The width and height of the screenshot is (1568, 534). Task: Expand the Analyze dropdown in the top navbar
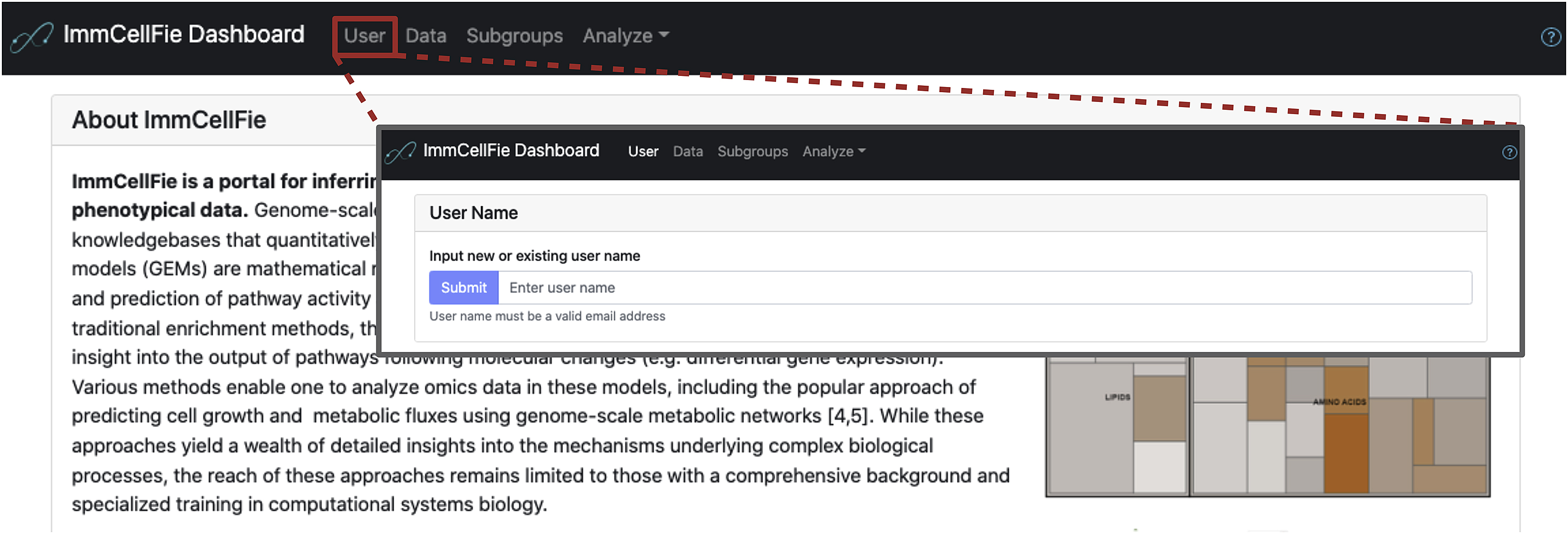(x=625, y=36)
